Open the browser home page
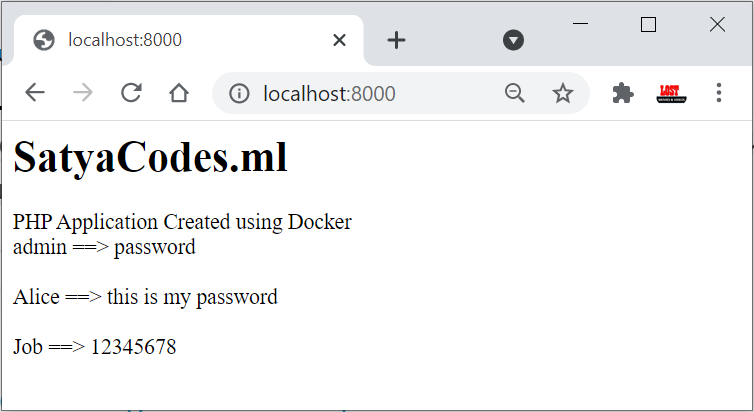Viewport: 754px width, 412px height. pyautogui.click(x=179, y=93)
